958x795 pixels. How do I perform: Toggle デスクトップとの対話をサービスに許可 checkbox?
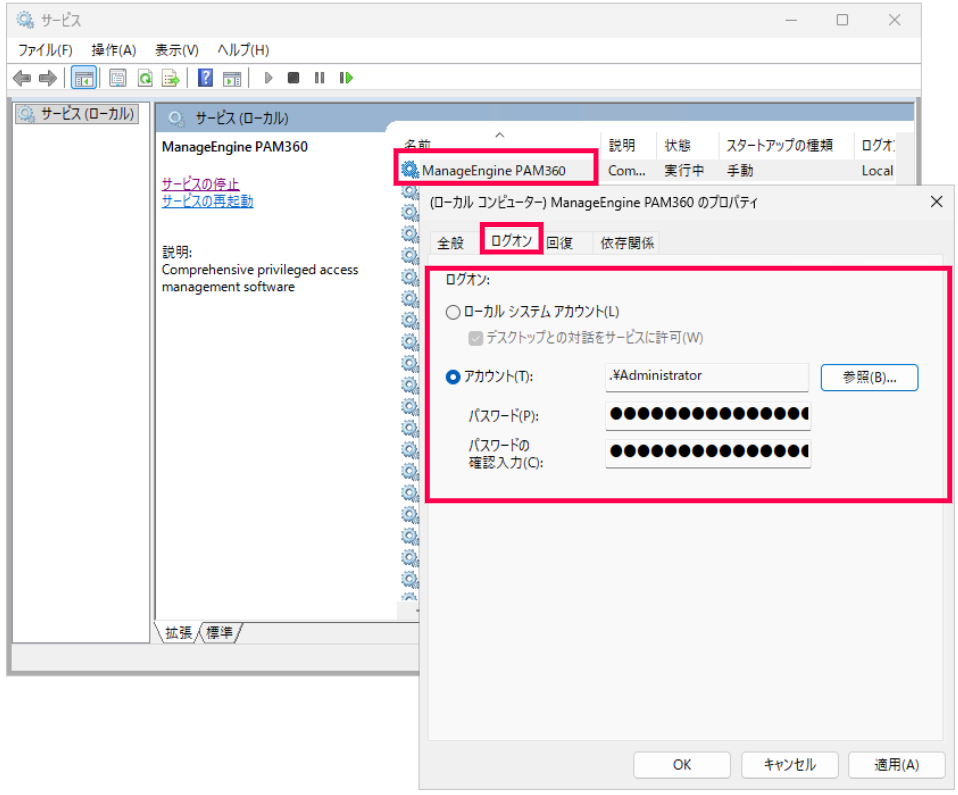pyautogui.click(x=475, y=338)
